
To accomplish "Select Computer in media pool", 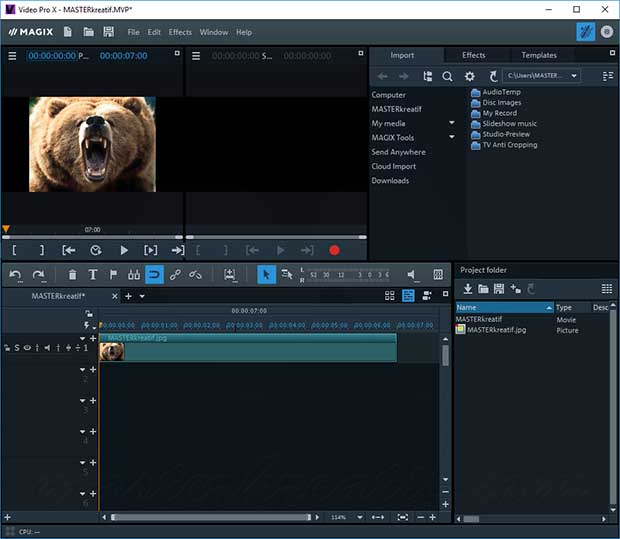I will [388, 95].
